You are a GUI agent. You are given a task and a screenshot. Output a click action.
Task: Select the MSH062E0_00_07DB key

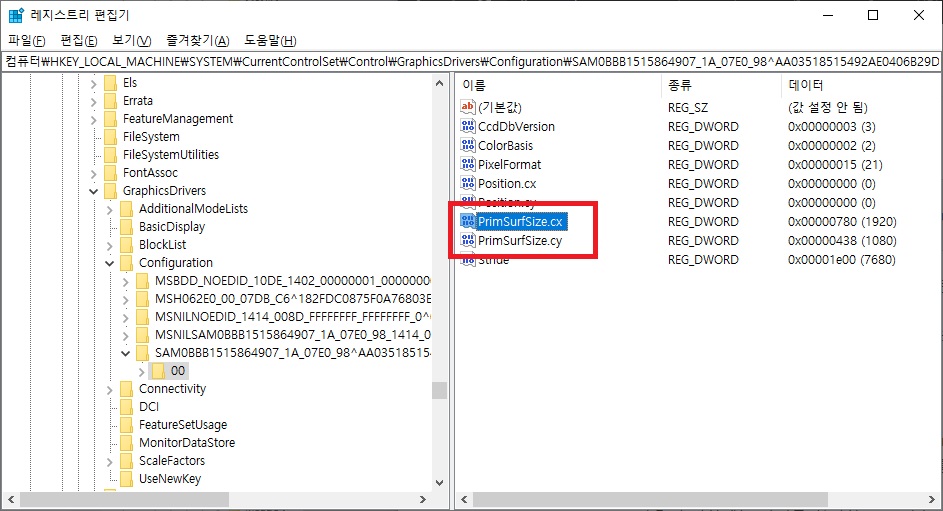(x=292, y=299)
